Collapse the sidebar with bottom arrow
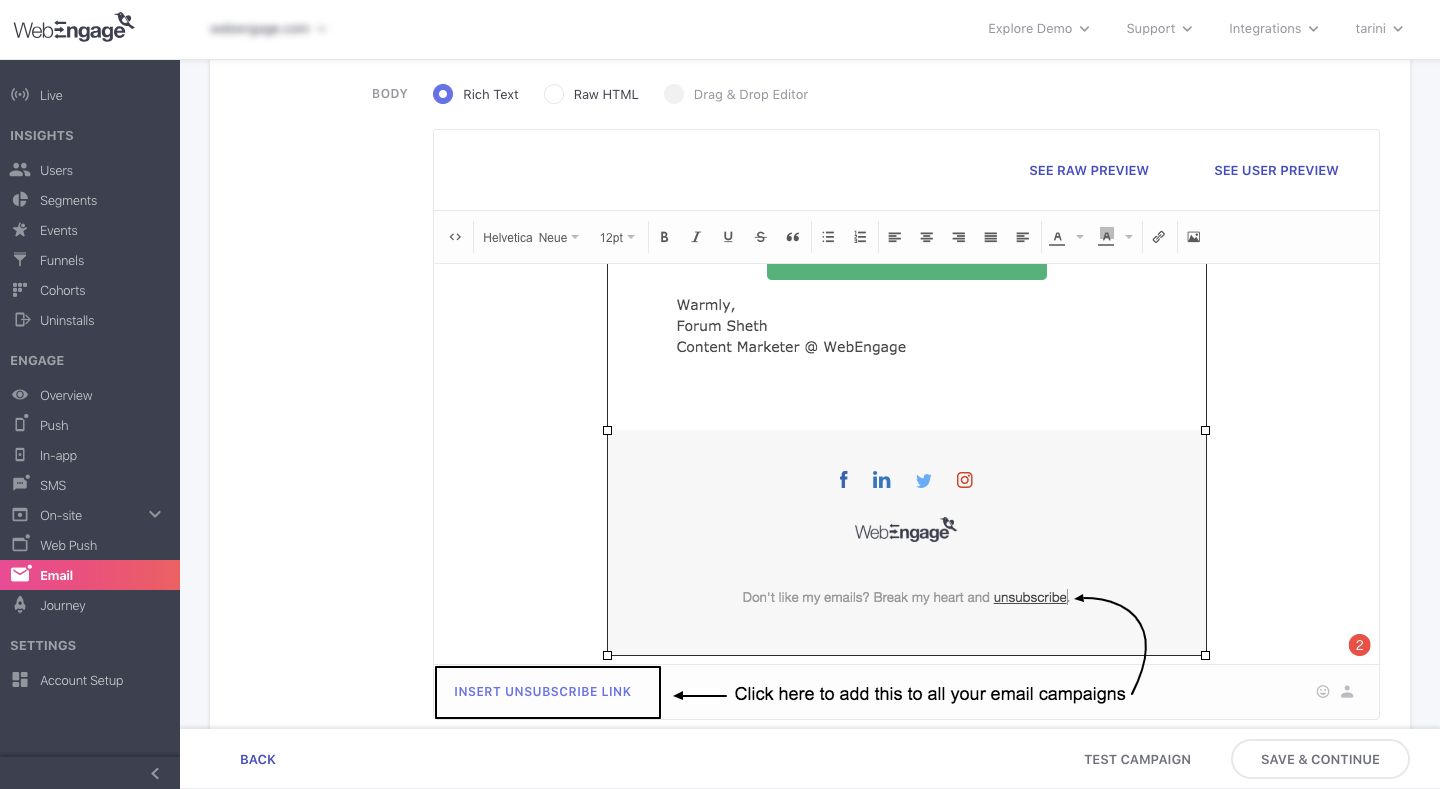Image resolution: width=1440 pixels, height=789 pixels. (155, 773)
